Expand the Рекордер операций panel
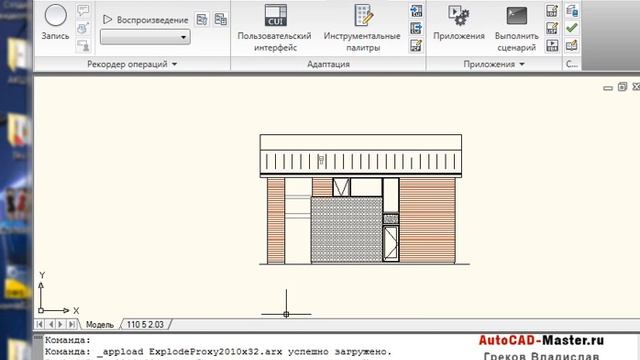Screen dimensions: 640x360 click(132, 64)
